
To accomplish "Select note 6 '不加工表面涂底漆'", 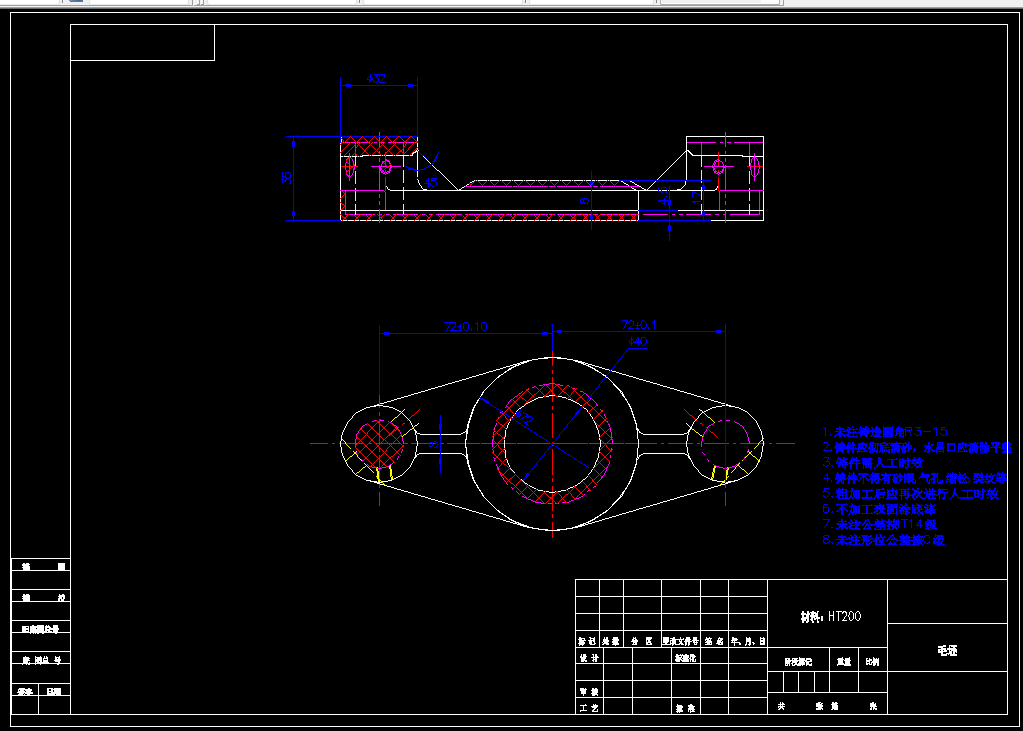I will click(879, 508).
